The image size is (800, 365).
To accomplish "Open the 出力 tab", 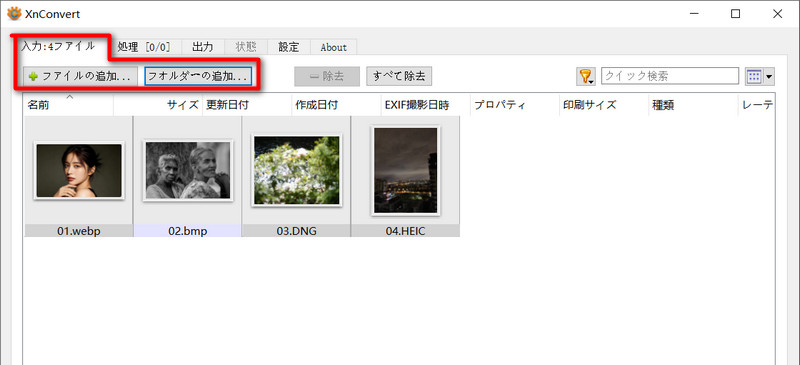I will 203,47.
